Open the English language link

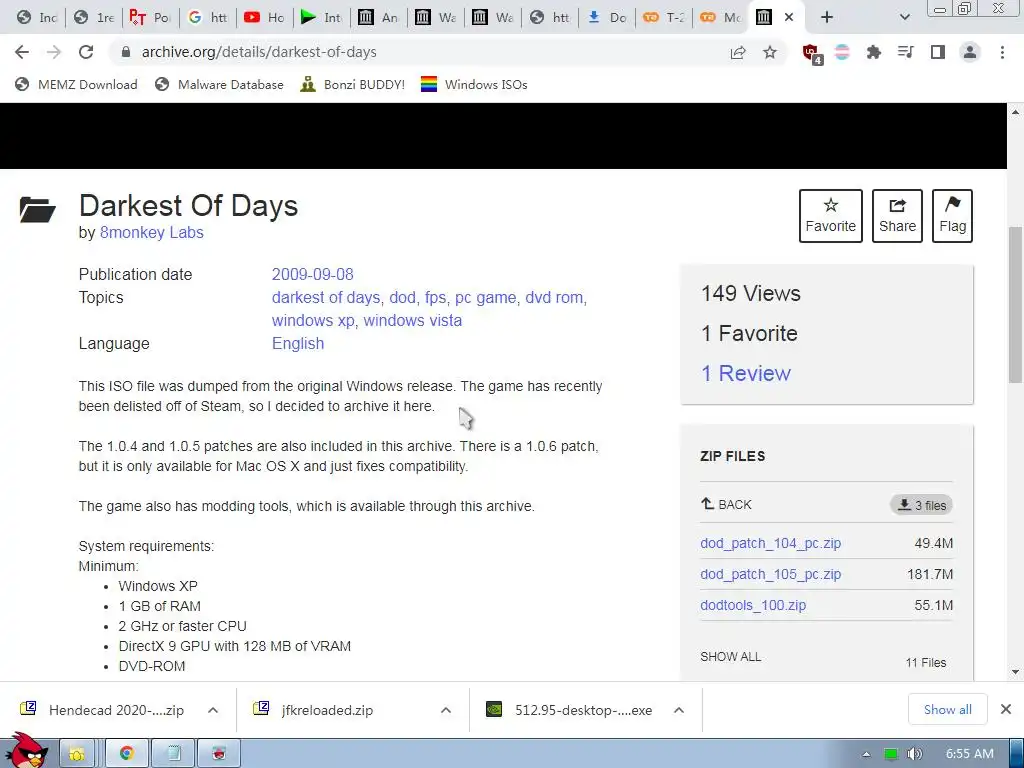(x=298, y=344)
